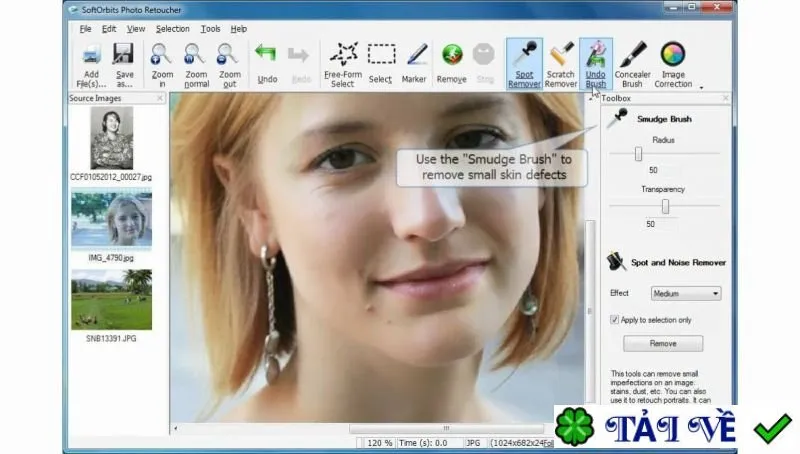Image resolution: width=800 pixels, height=454 pixels.
Task: Select the Zoom normal icon
Action: tap(195, 55)
